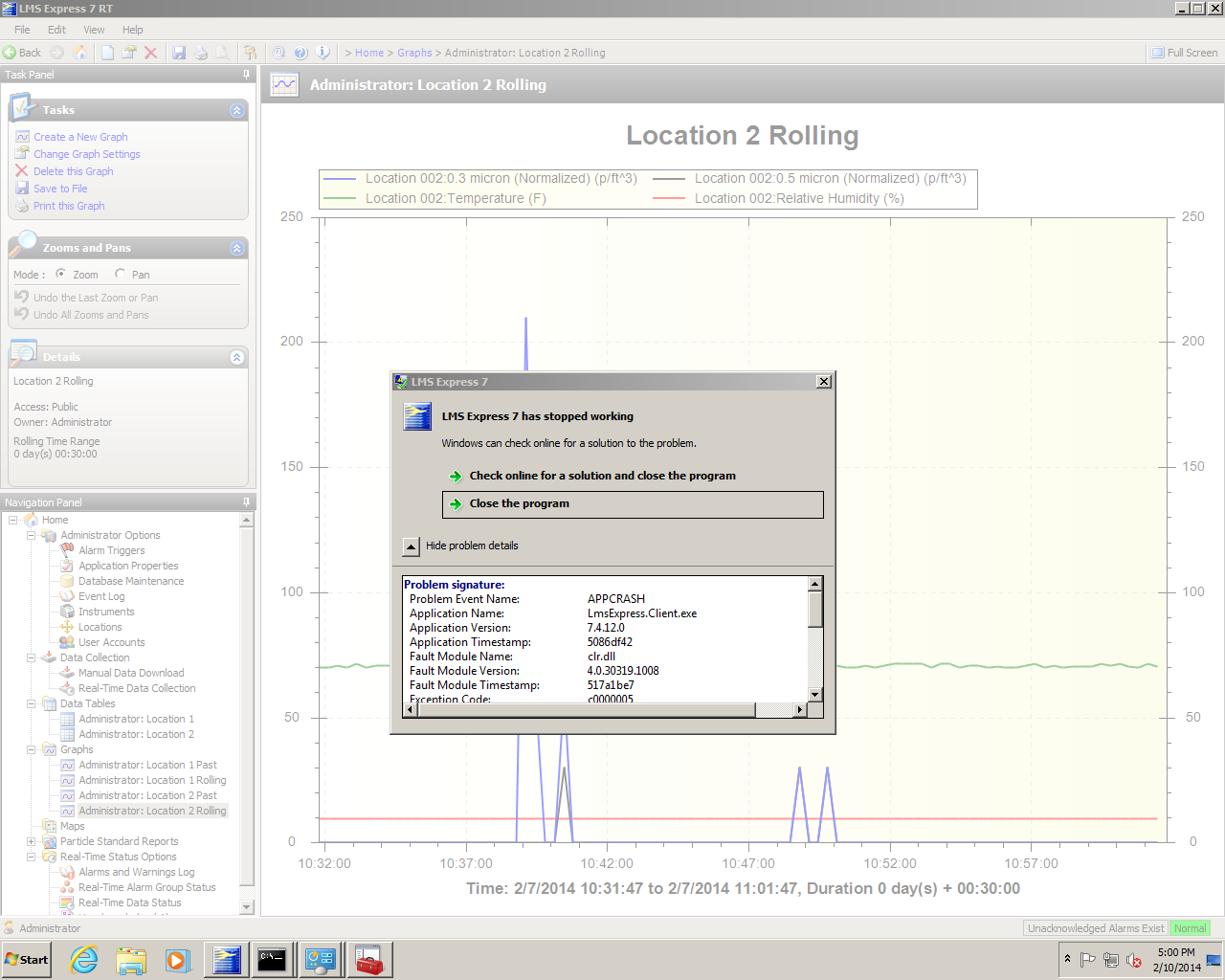Viewport: 1225px width, 980px height.
Task: Click Save to File link
Action: click(60, 189)
